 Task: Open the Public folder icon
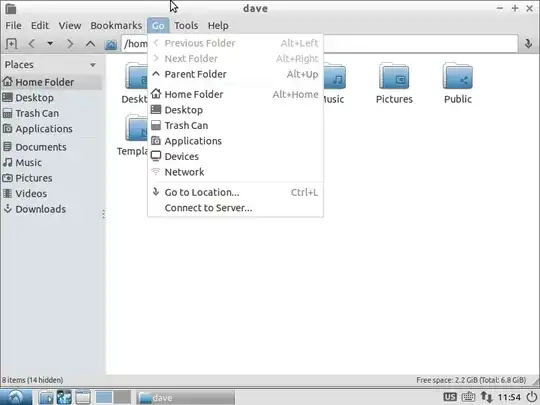coord(458,84)
